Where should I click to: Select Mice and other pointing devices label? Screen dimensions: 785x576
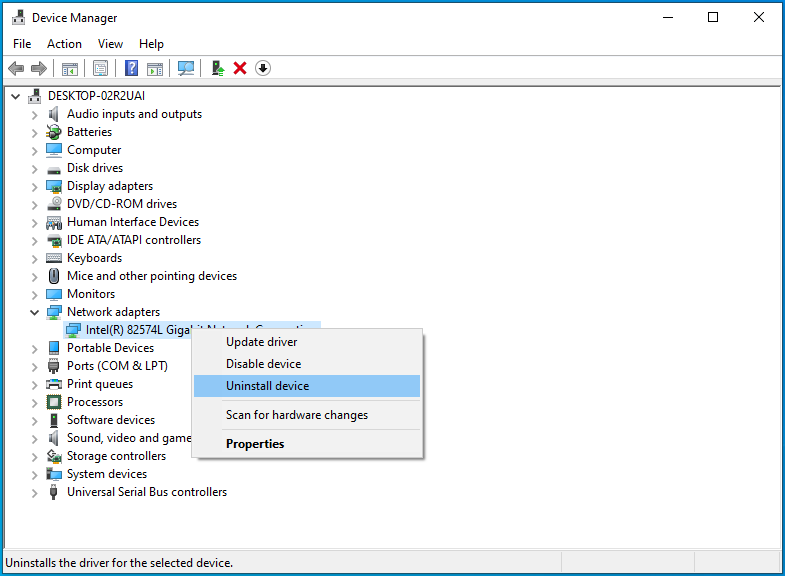click(152, 276)
